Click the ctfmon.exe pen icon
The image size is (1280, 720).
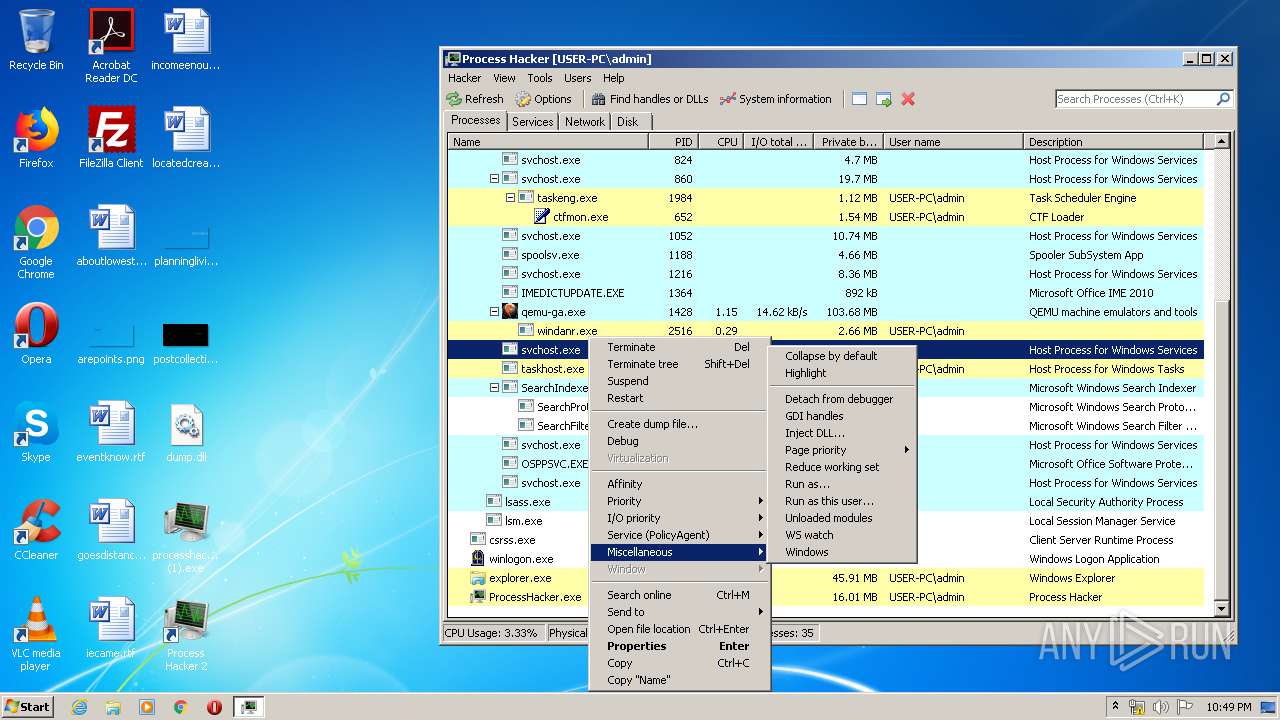pyautogui.click(x=542, y=217)
